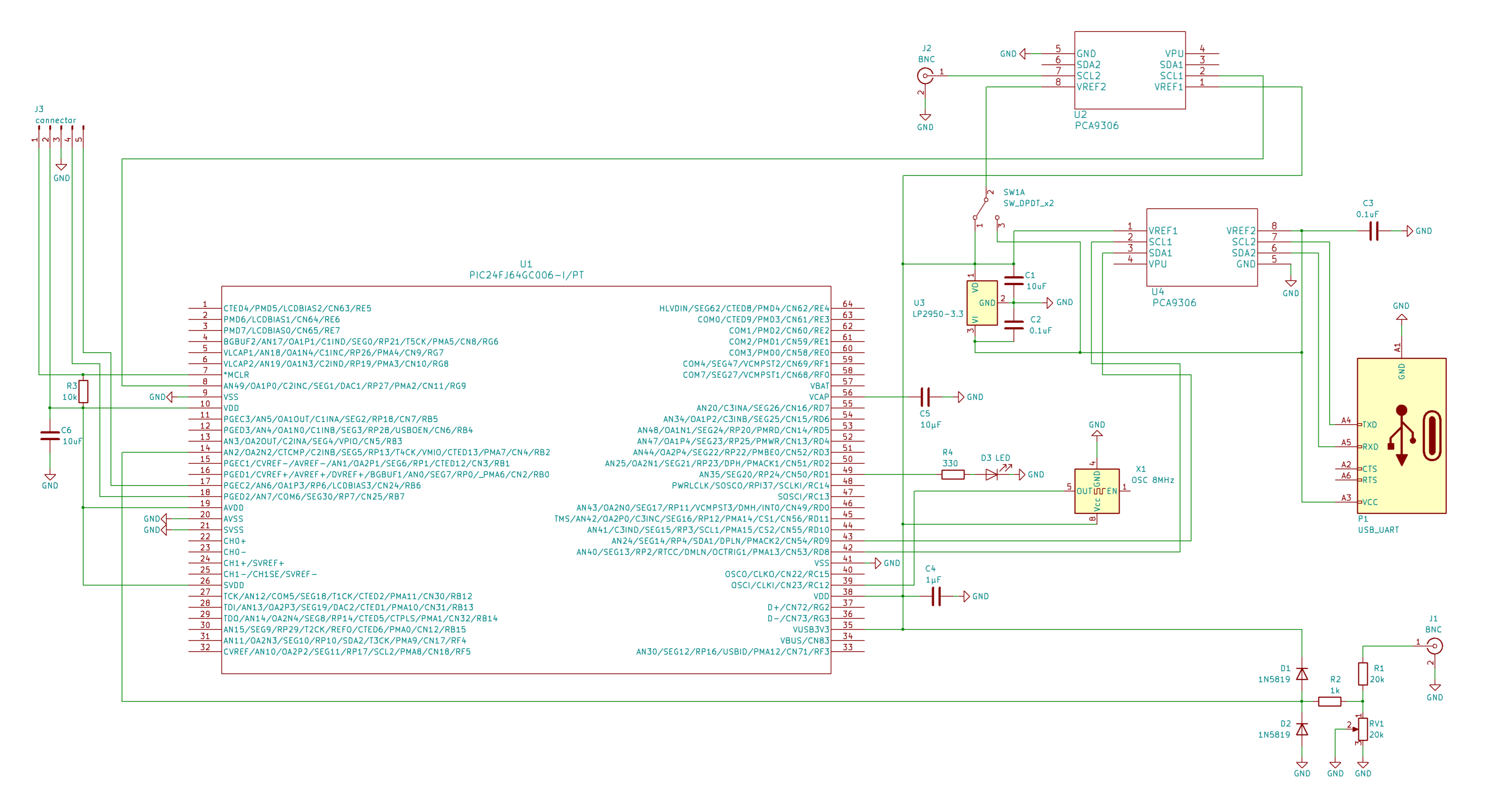Click the C3 0.1uF capacitor symbol
The image size is (1488, 812).
point(1374,231)
